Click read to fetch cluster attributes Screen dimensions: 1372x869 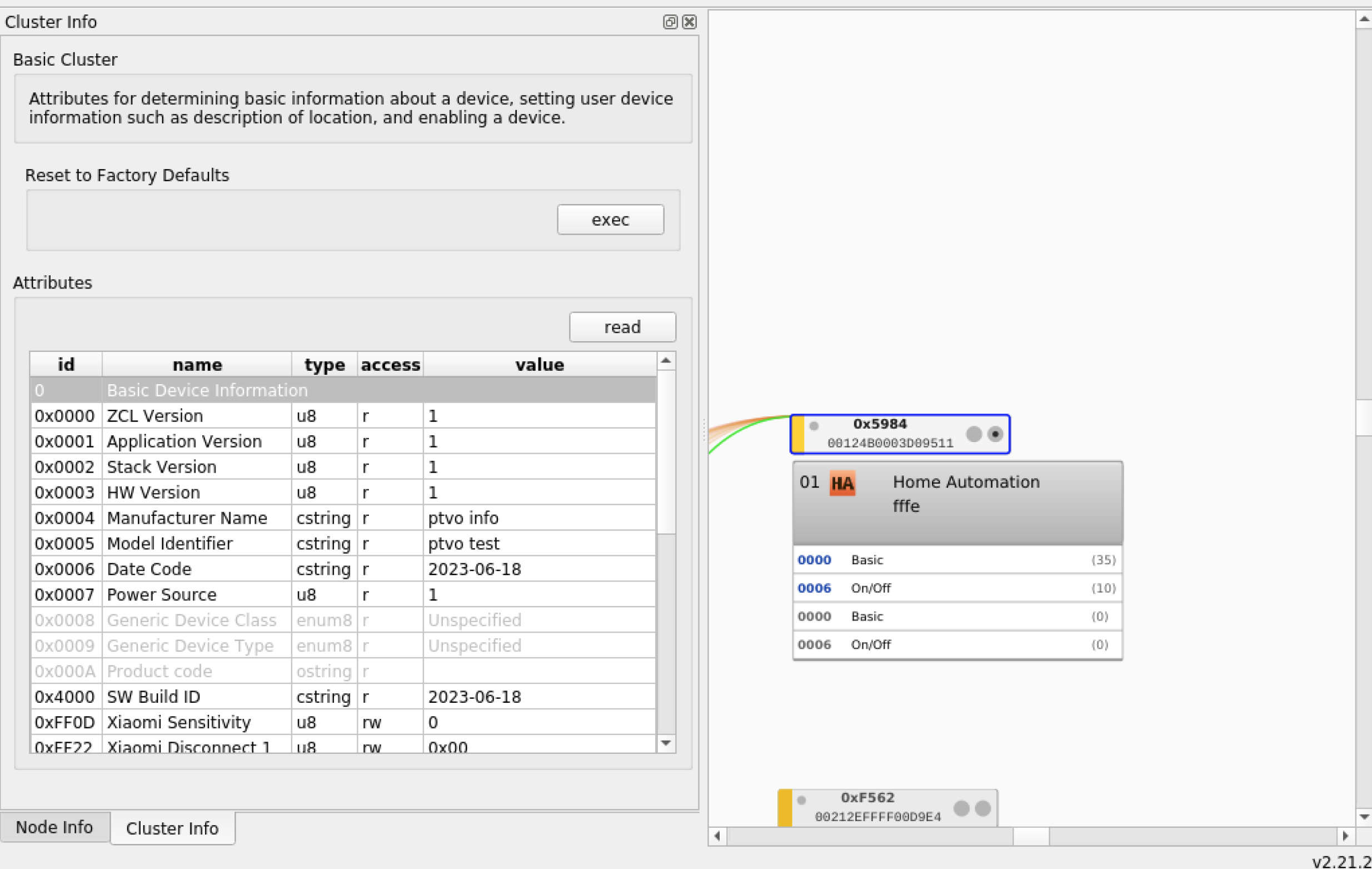click(622, 327)
